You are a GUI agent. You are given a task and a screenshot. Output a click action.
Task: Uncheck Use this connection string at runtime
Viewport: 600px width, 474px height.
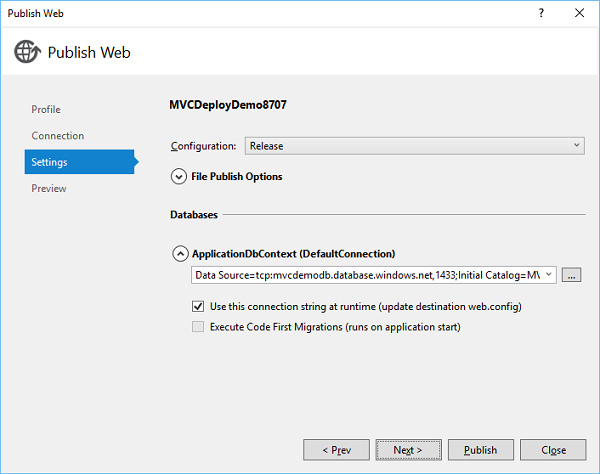pos(198,305)
